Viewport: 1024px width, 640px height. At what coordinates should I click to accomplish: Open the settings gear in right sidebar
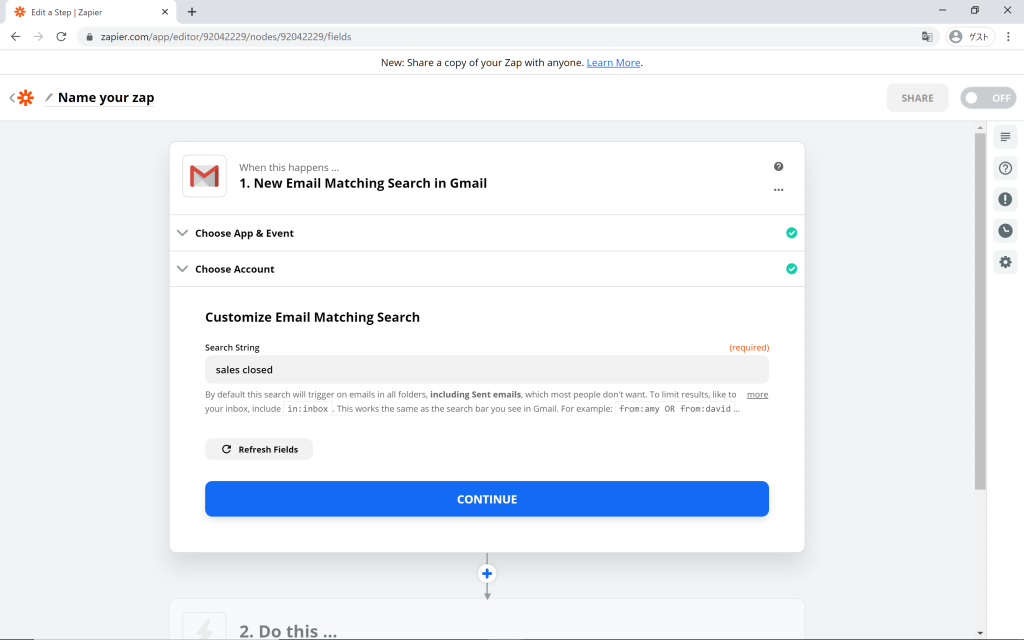1005,262
